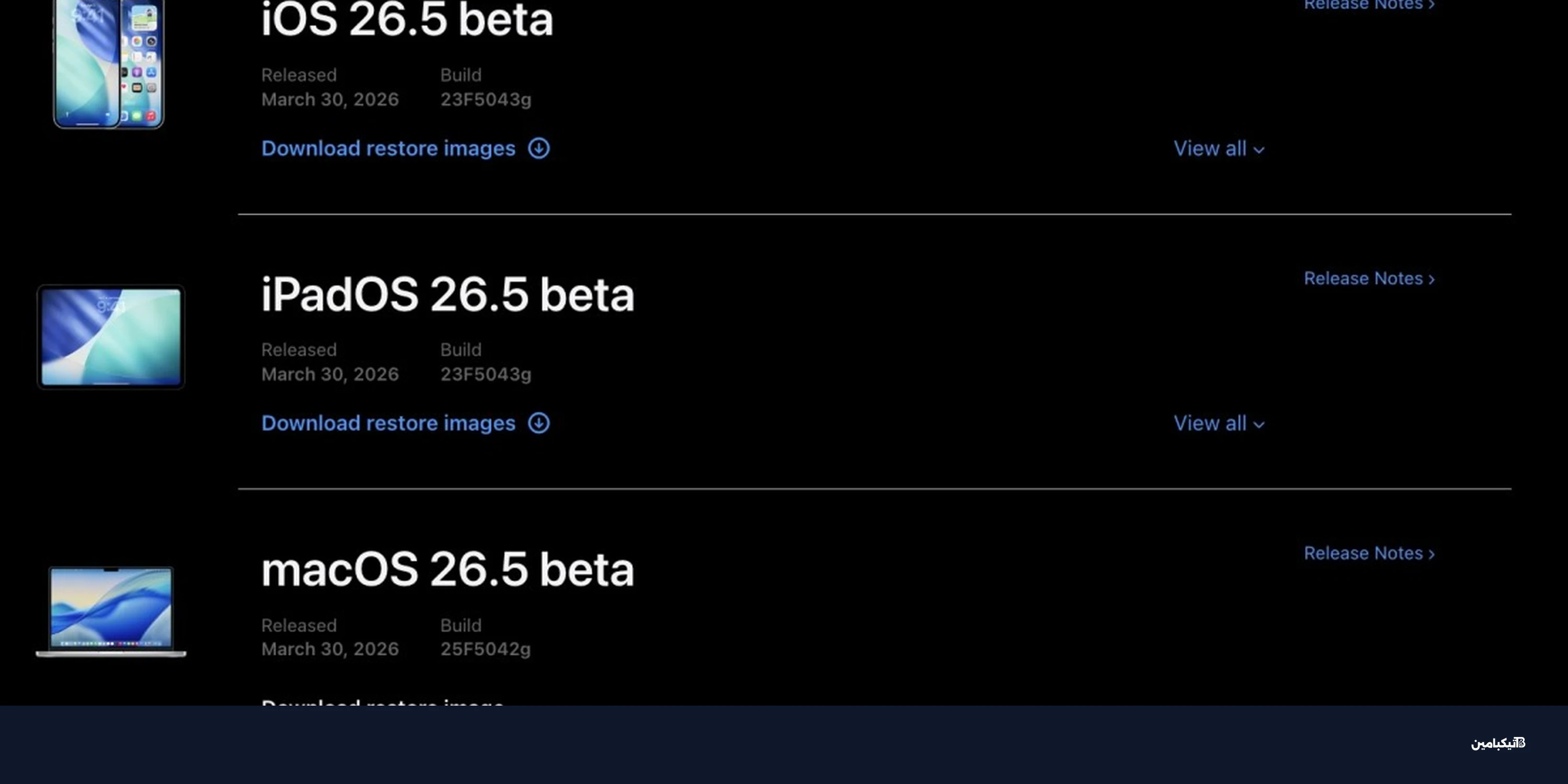
Task: Click the download icon beside iOS restore images
Action: [x=538, y=148]
